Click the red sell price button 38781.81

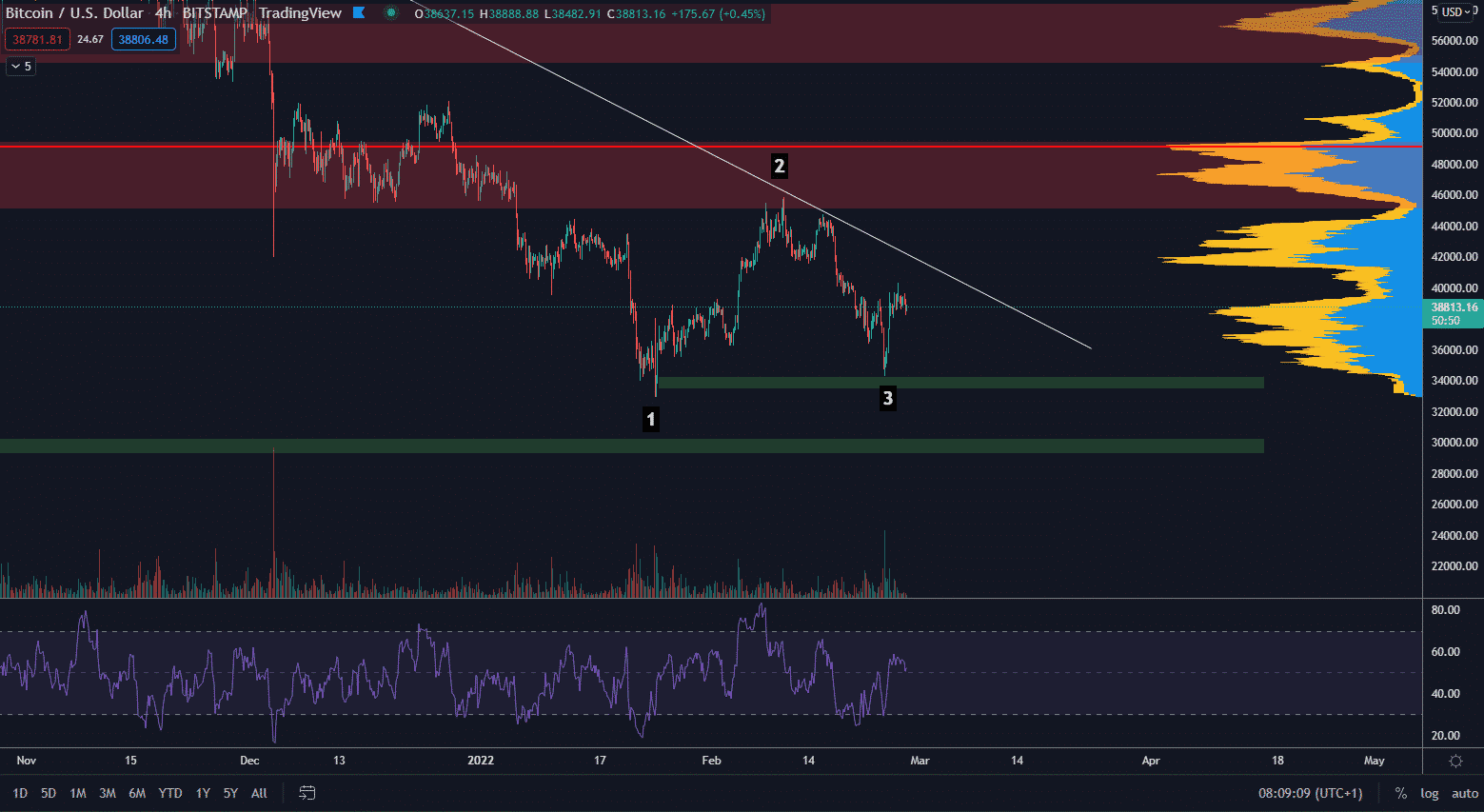(37, 40)
